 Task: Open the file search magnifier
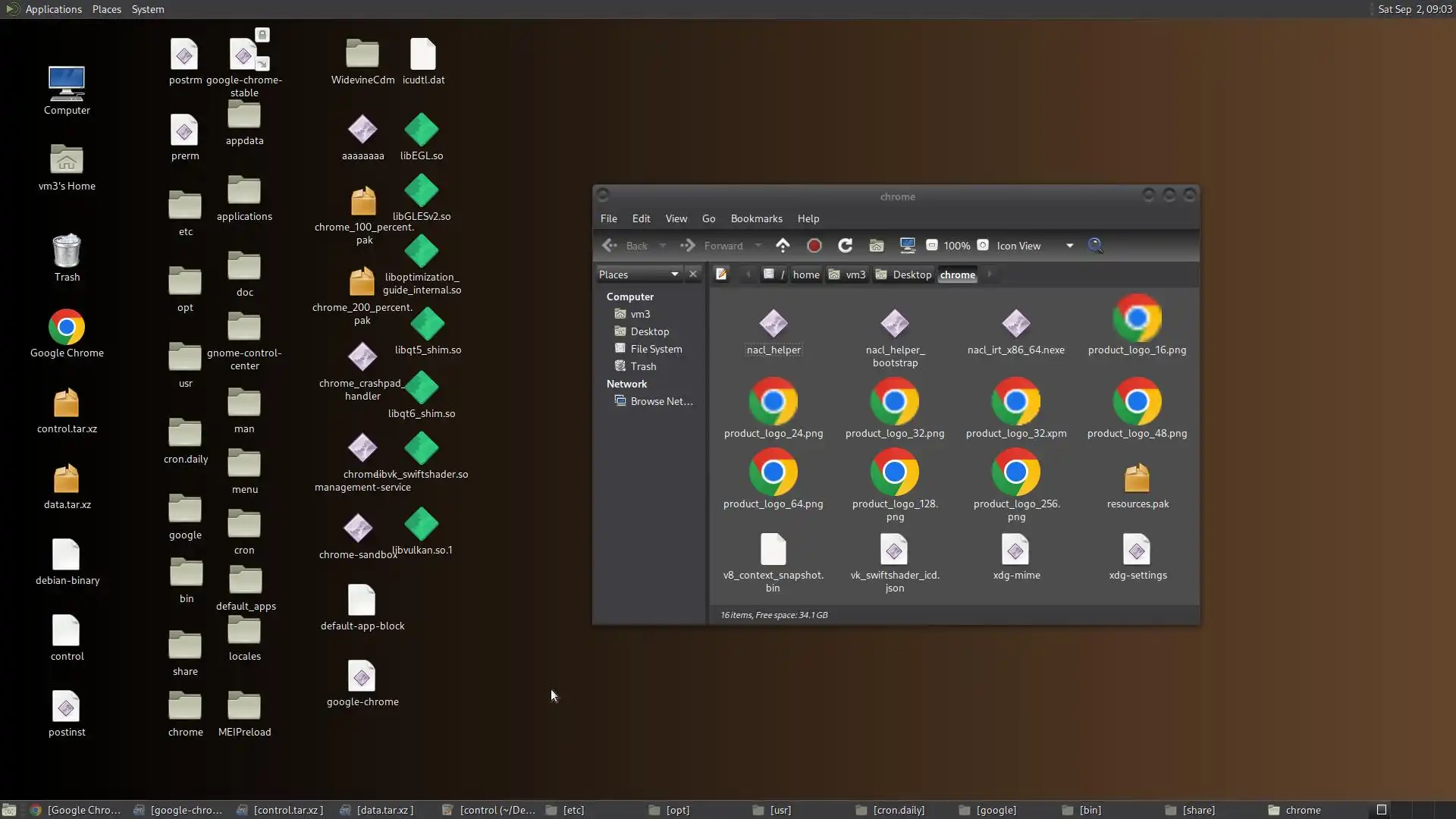click(1095, 245)
